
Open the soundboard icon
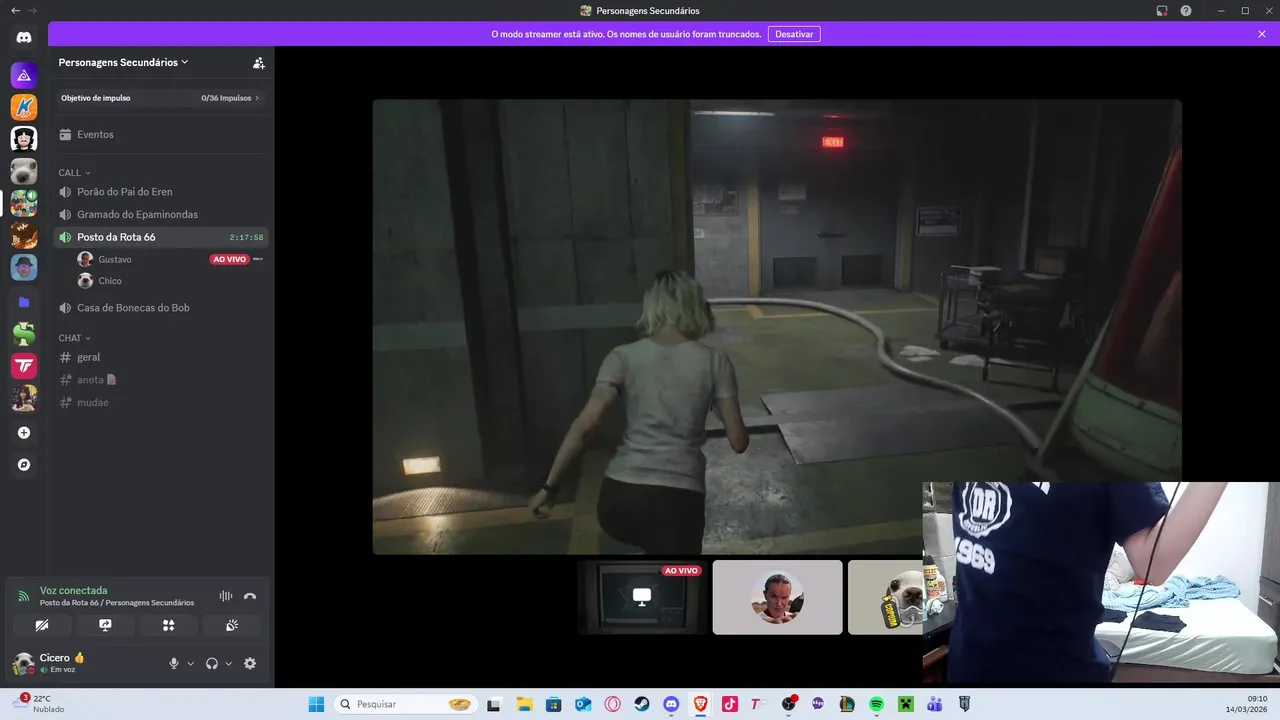232,625
